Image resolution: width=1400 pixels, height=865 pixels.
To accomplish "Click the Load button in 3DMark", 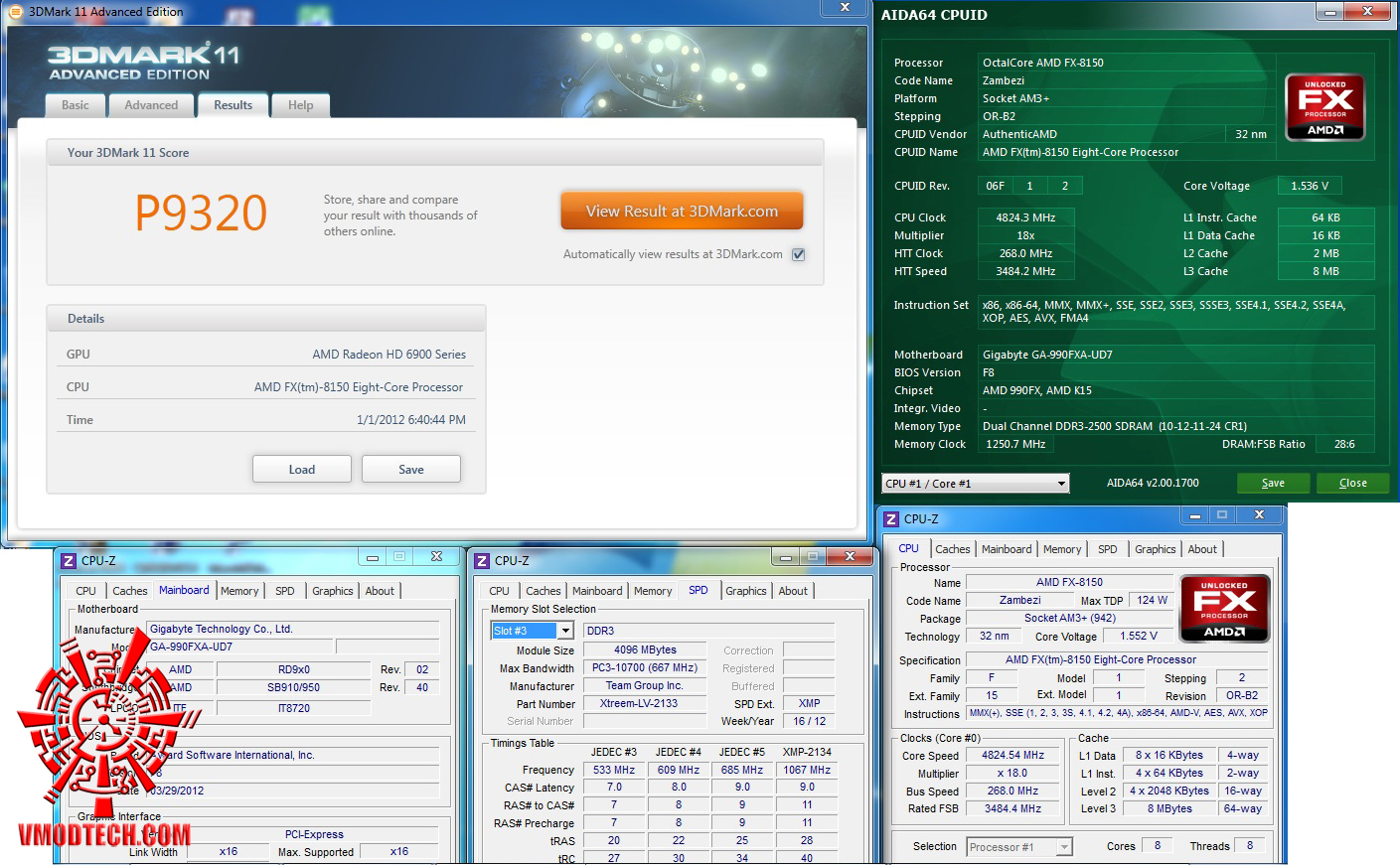I will 302,470.
